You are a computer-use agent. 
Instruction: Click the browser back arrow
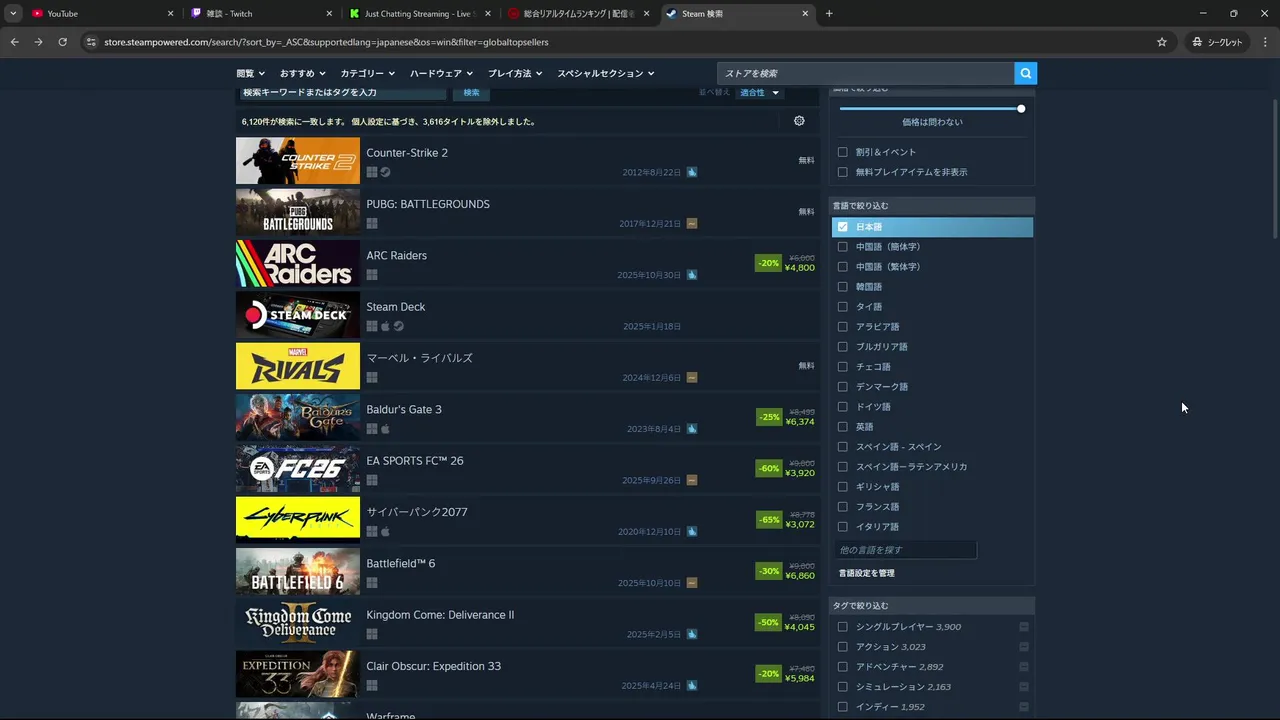tap(15, 42)
